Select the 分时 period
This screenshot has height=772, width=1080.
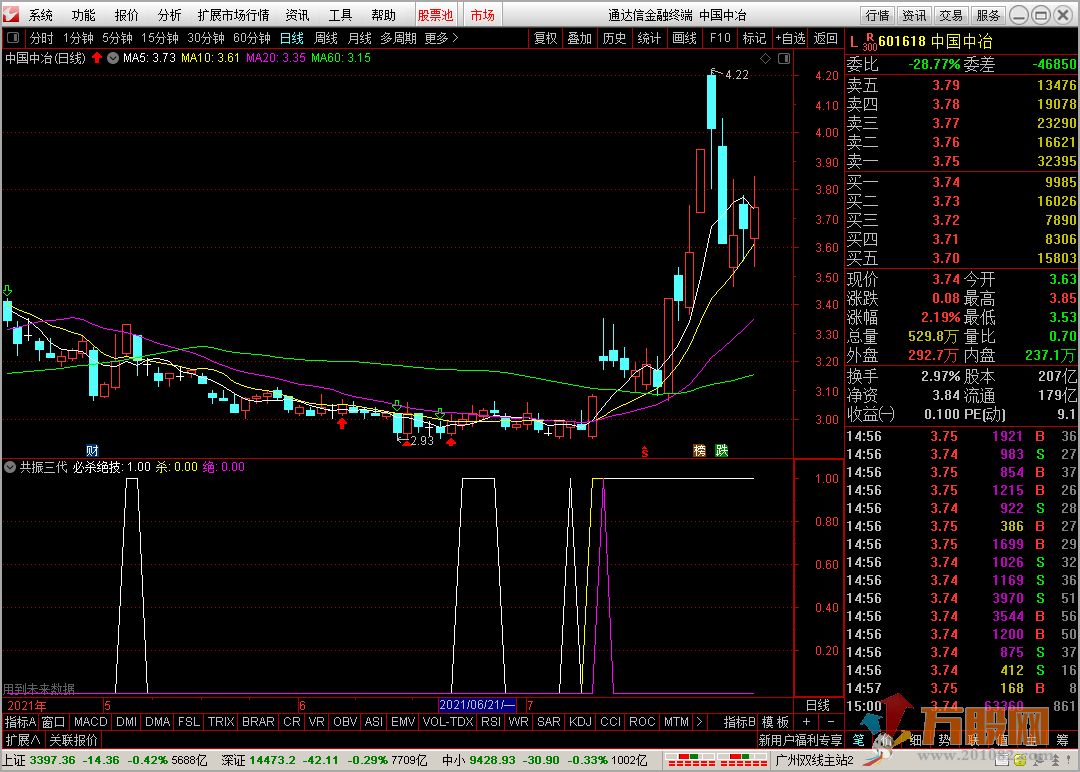coord(41,38)
